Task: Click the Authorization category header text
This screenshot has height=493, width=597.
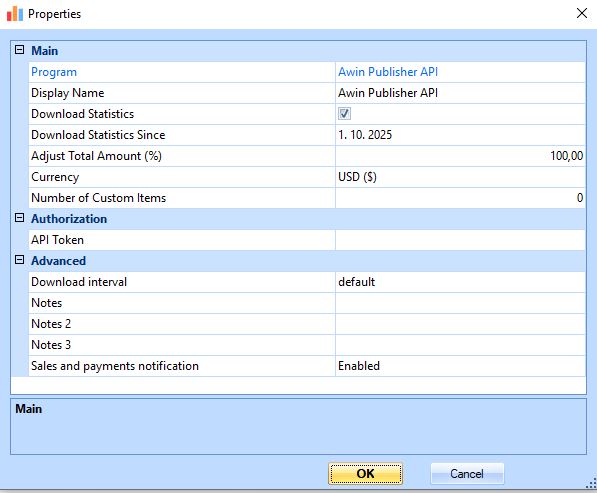Action: (x=69, y=219)
